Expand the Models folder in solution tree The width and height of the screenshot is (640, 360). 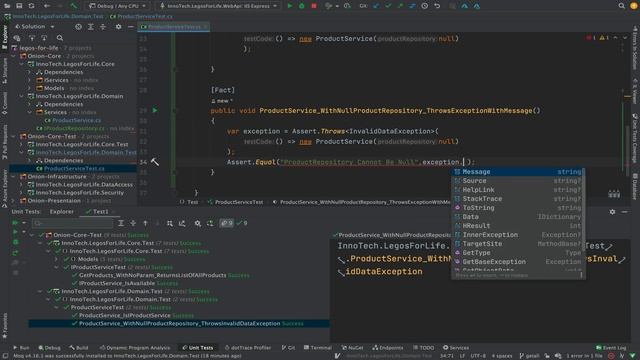coord(29,88)
